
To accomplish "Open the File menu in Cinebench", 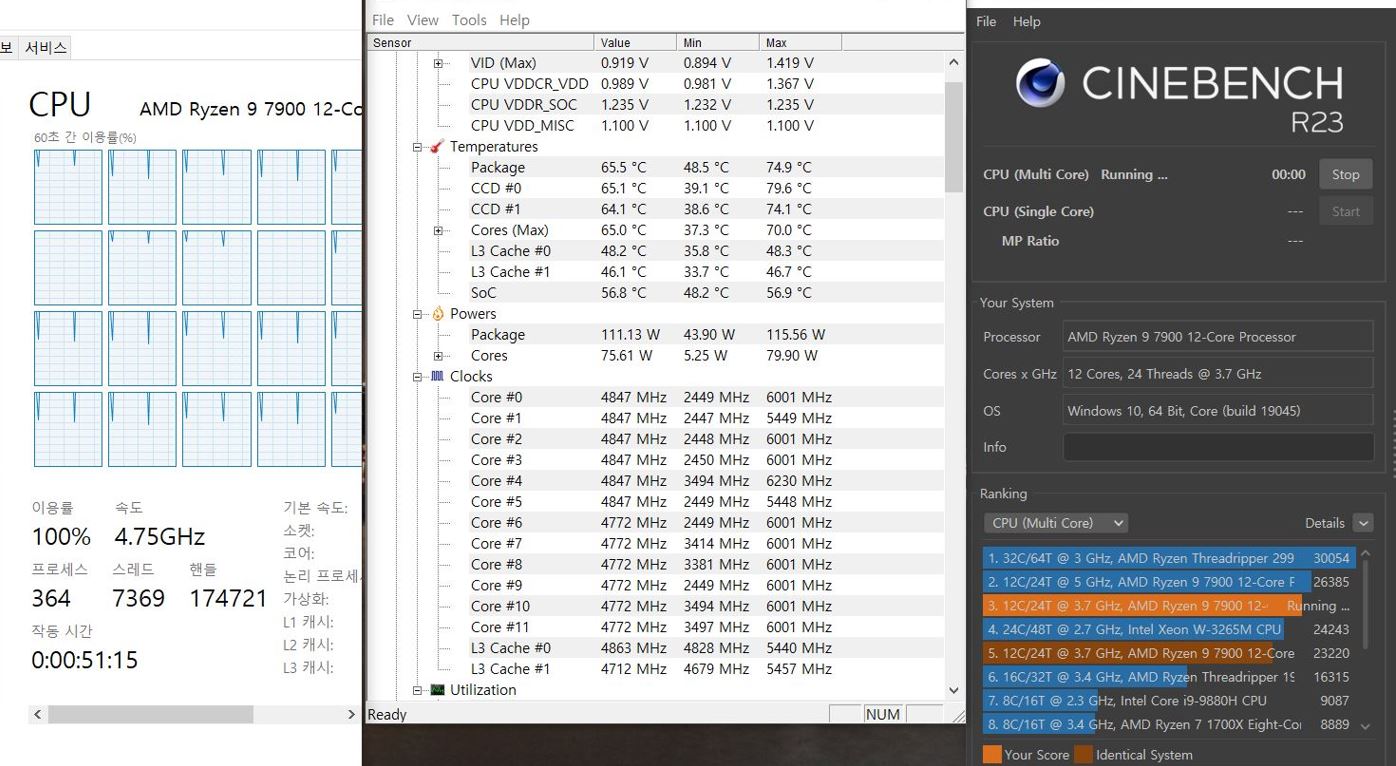I will pos(986,21).
